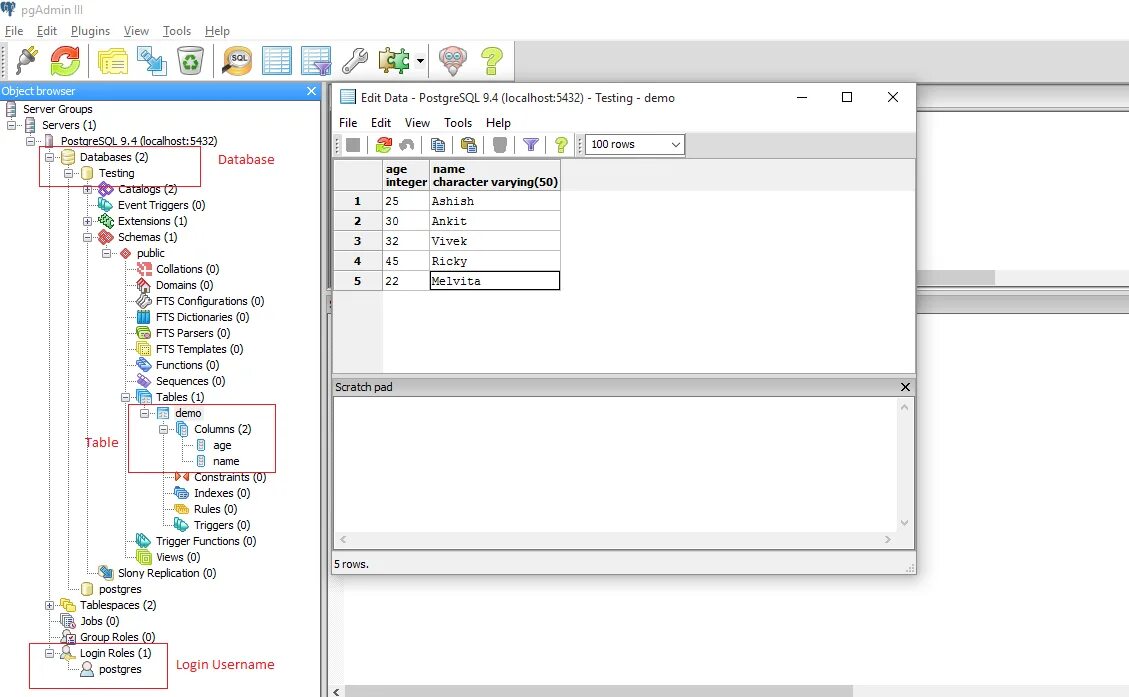The width and height of the screenshot is (1129, 697).
Task: Open the main Tools menu
Action: pos(176,31)
